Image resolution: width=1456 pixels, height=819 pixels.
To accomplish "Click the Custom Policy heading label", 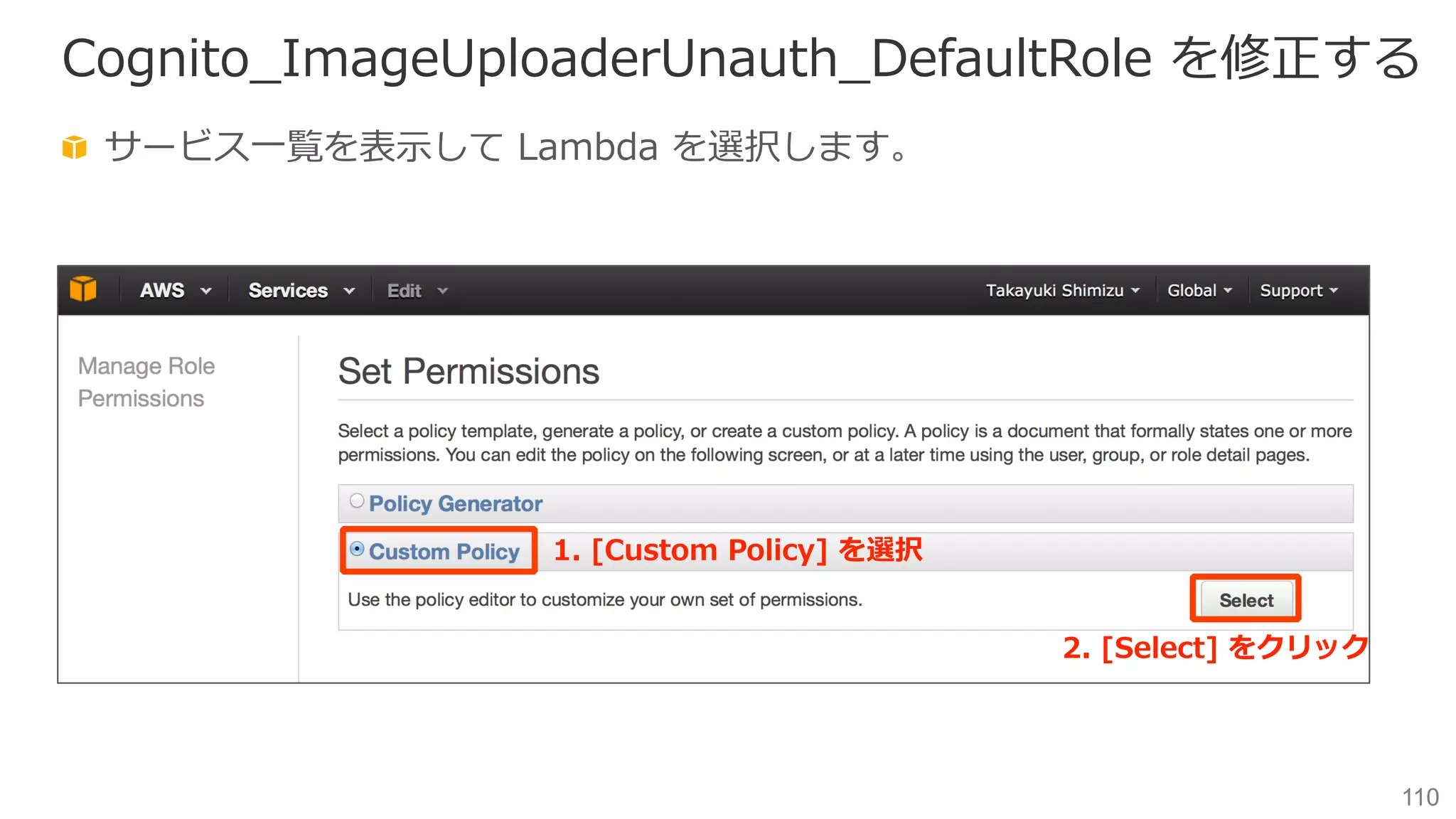I will 444,552.
